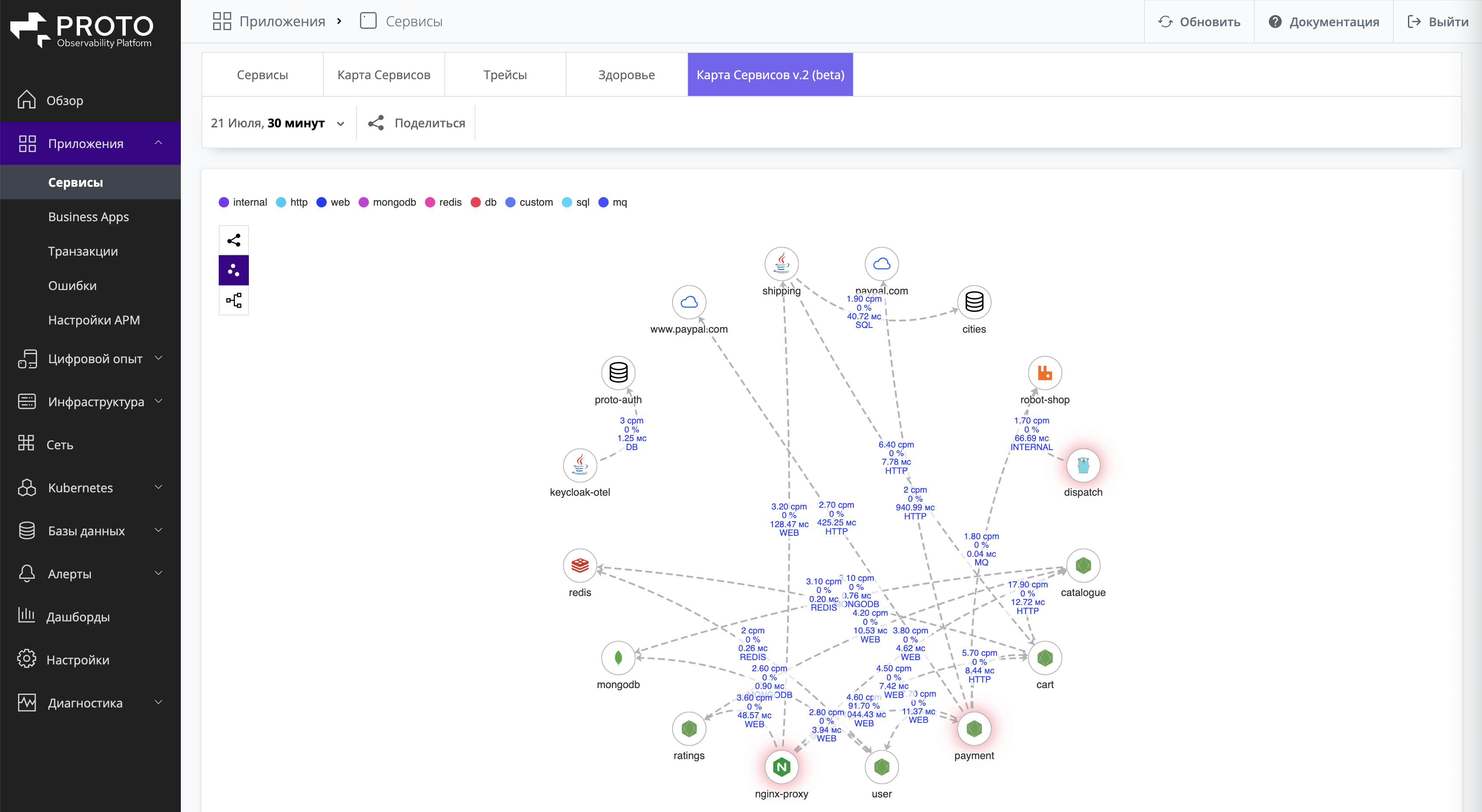Screen dimensions: 1482x812
Task: Click the 1.70 cpm INTERNAL edge label
Action: [x=1032, y=434]
